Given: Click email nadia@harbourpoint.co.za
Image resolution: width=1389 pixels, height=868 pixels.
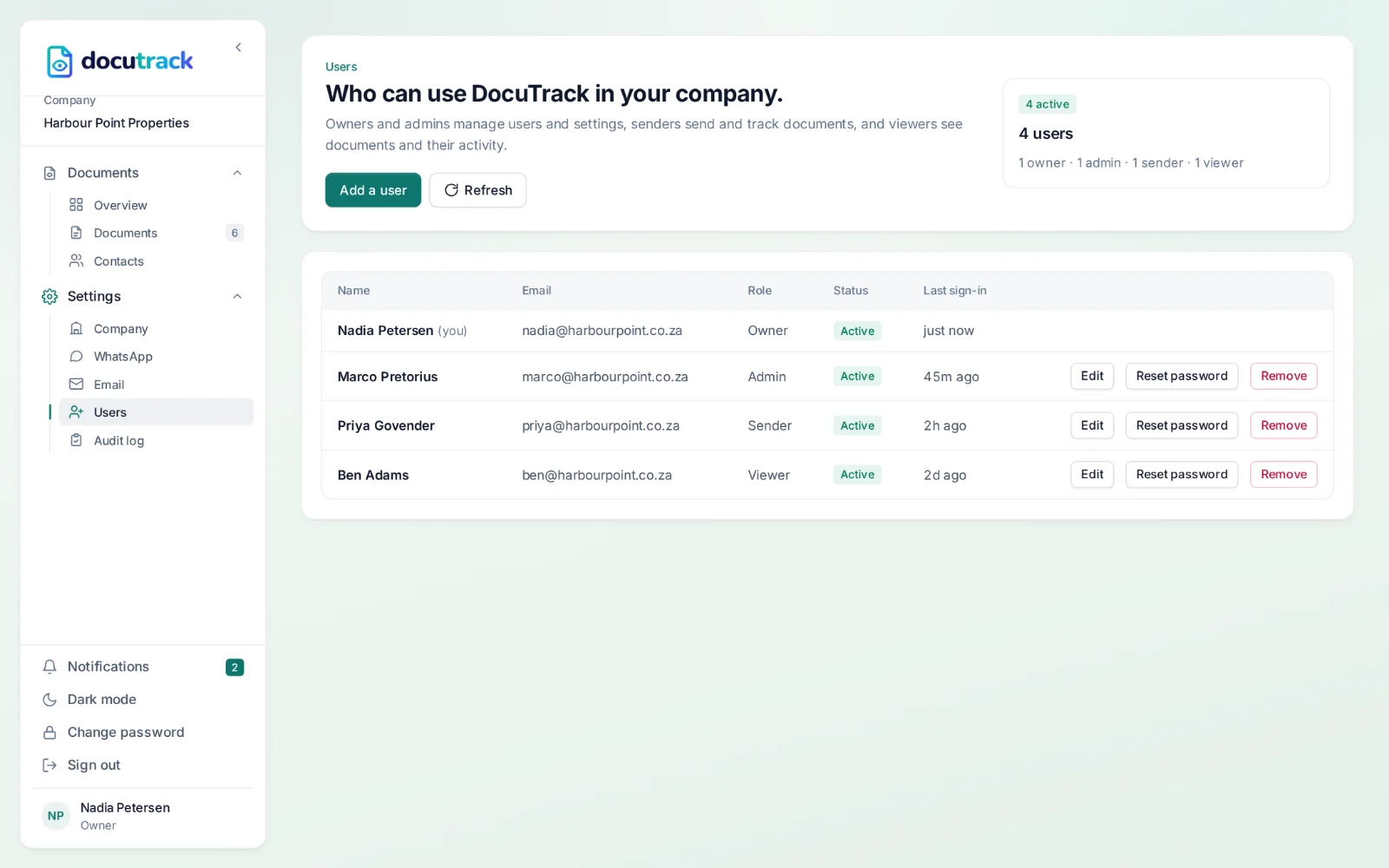Looking at the screenshot, I should [602, 331].
